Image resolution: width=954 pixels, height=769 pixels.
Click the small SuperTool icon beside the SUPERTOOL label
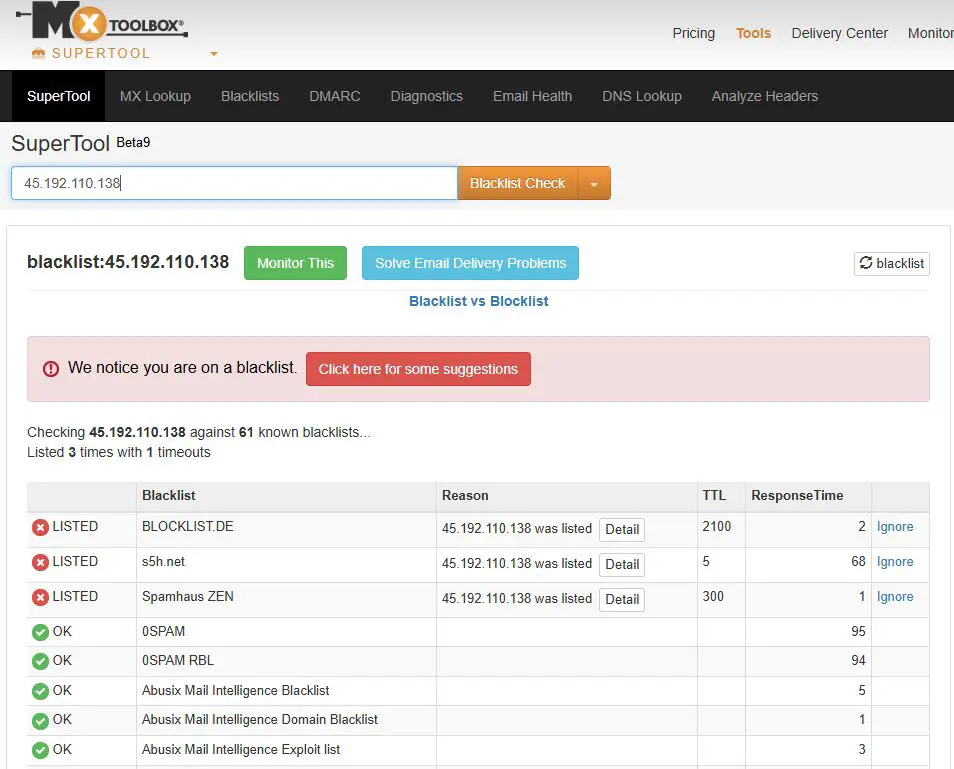(x=38, y=54)
